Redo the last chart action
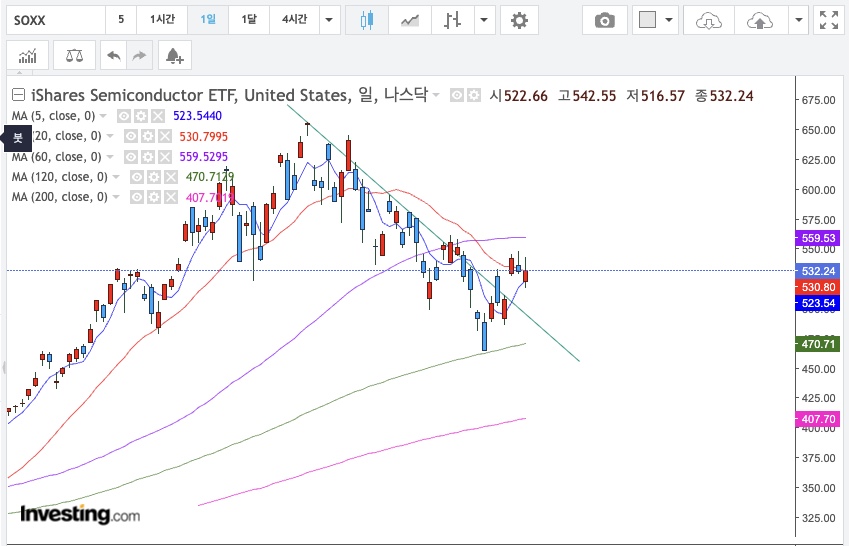The height and width of the screenshot is (546, 852). pos(140,55)
